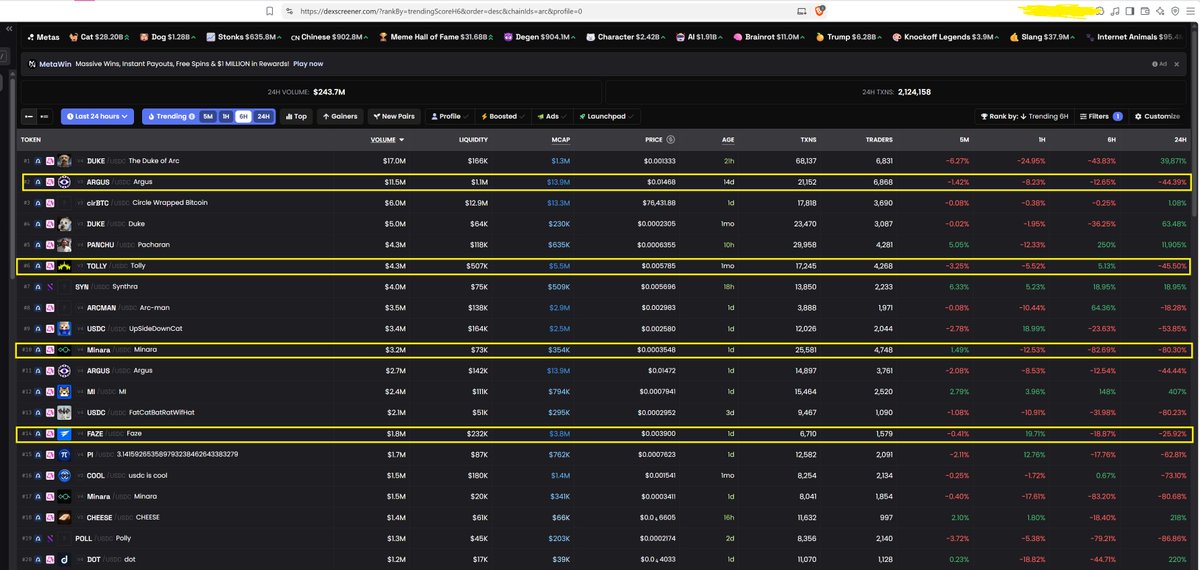Sort by the VOLUME column header

coord(386,140)
